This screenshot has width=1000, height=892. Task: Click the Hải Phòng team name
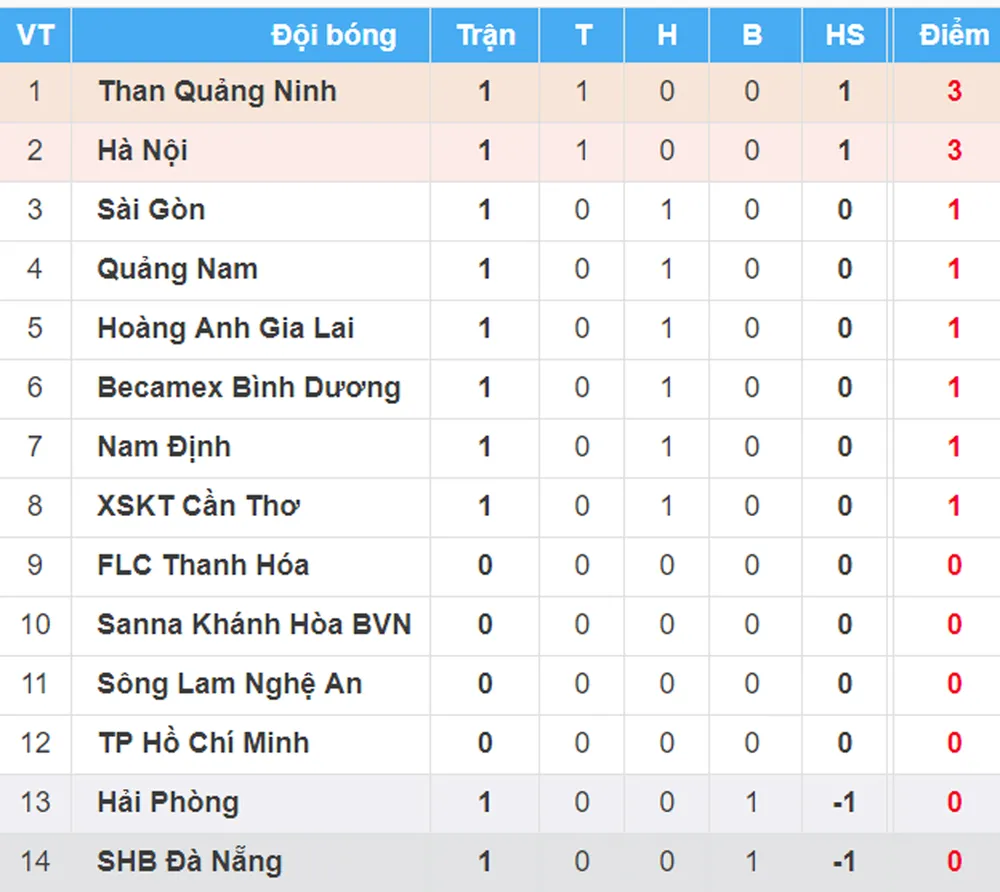[x=168, y=802]
